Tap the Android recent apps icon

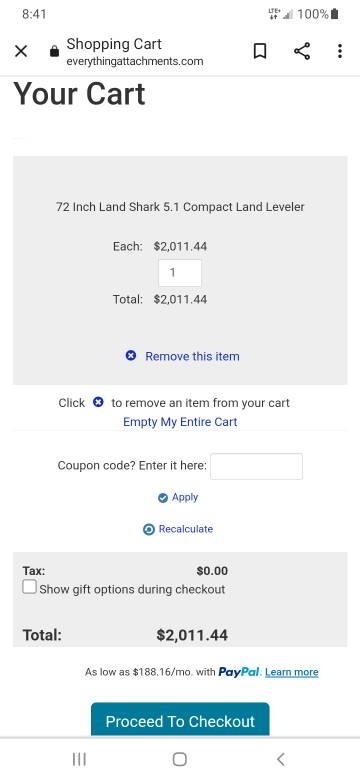pyautogui.click(x=79, y=759)
